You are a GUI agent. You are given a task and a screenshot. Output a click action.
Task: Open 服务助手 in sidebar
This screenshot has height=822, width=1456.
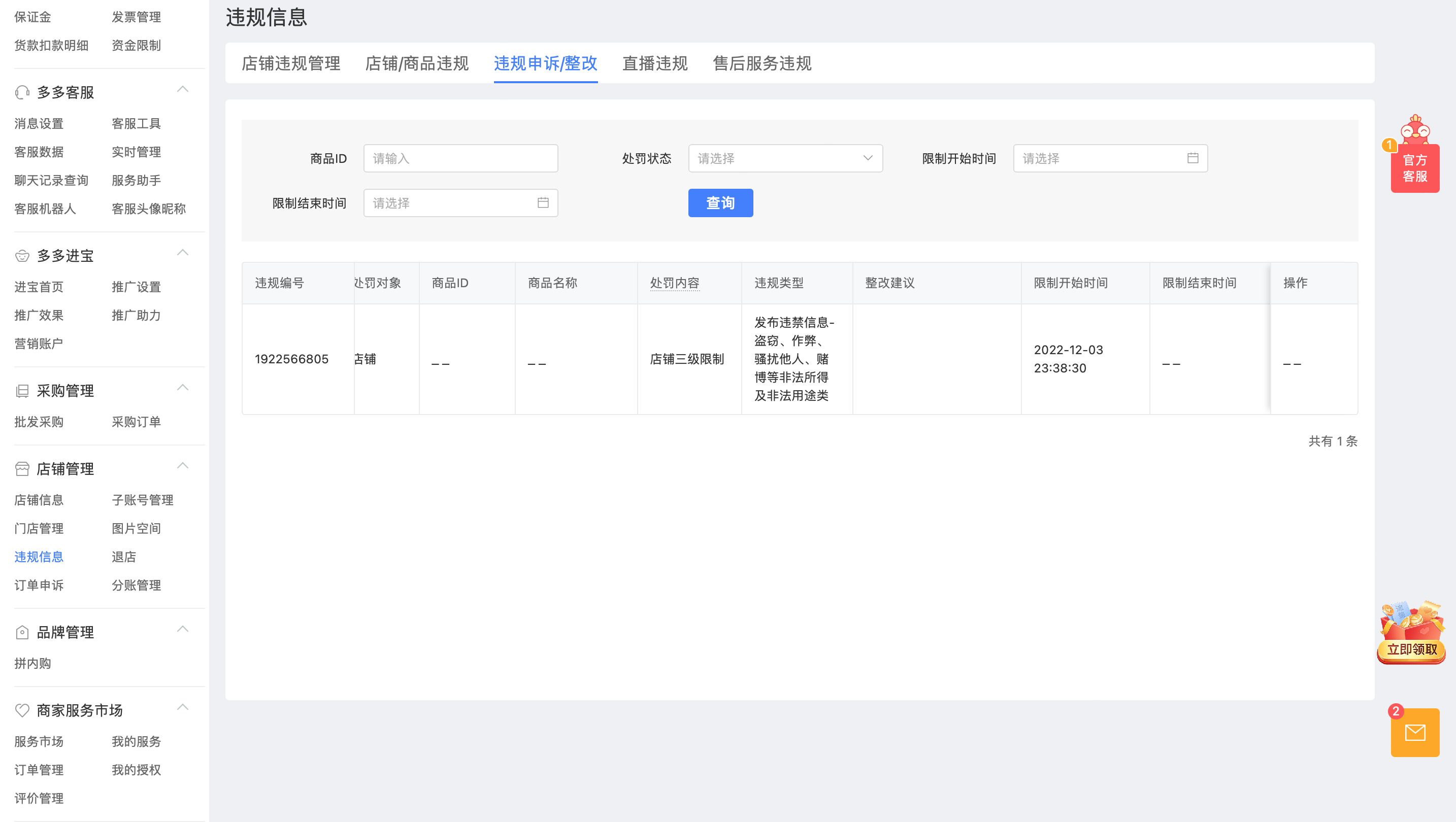pos(136,180)
